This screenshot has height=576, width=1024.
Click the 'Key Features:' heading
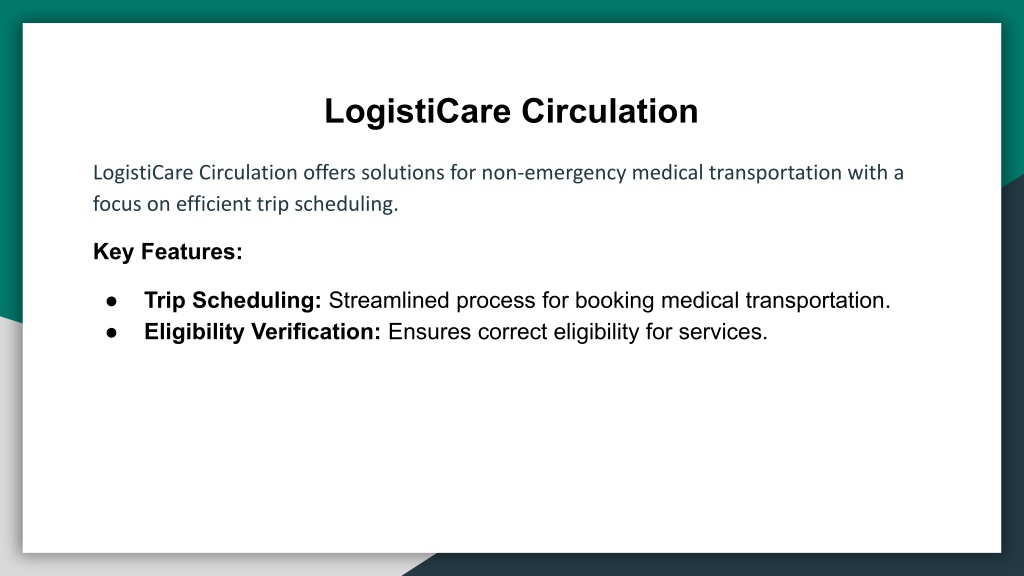(168, 252)
